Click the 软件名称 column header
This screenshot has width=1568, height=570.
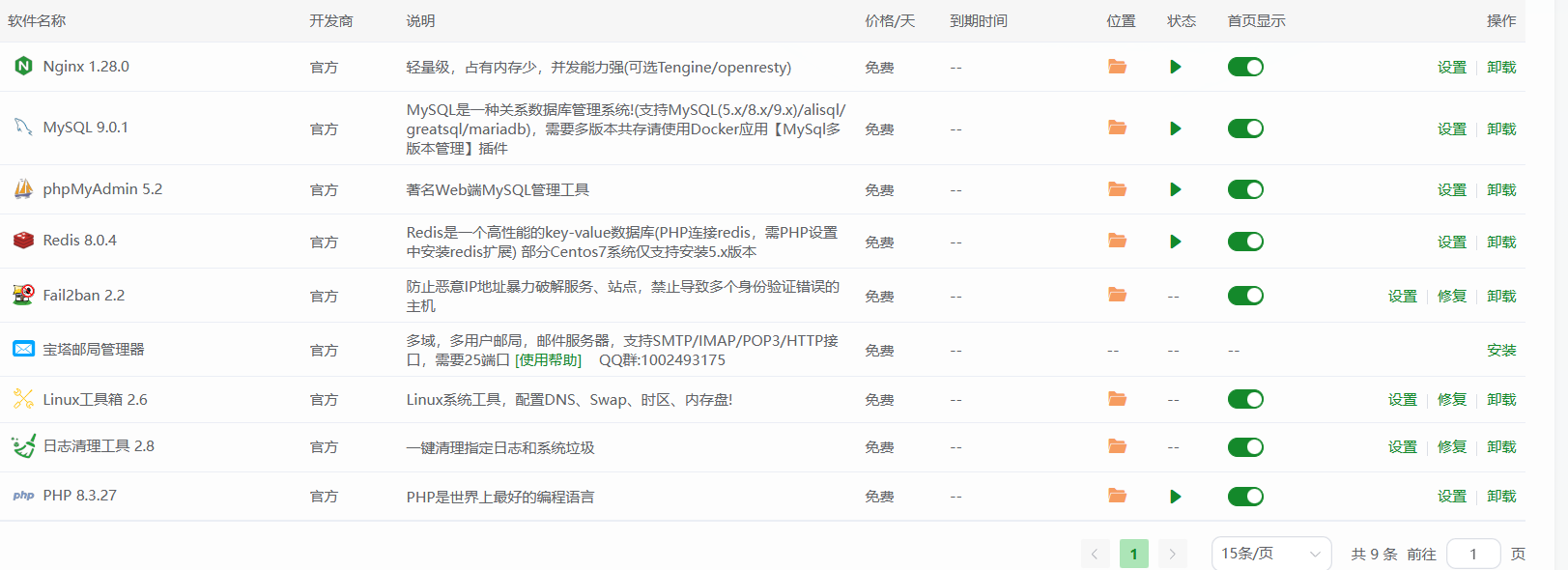[37, 21]
